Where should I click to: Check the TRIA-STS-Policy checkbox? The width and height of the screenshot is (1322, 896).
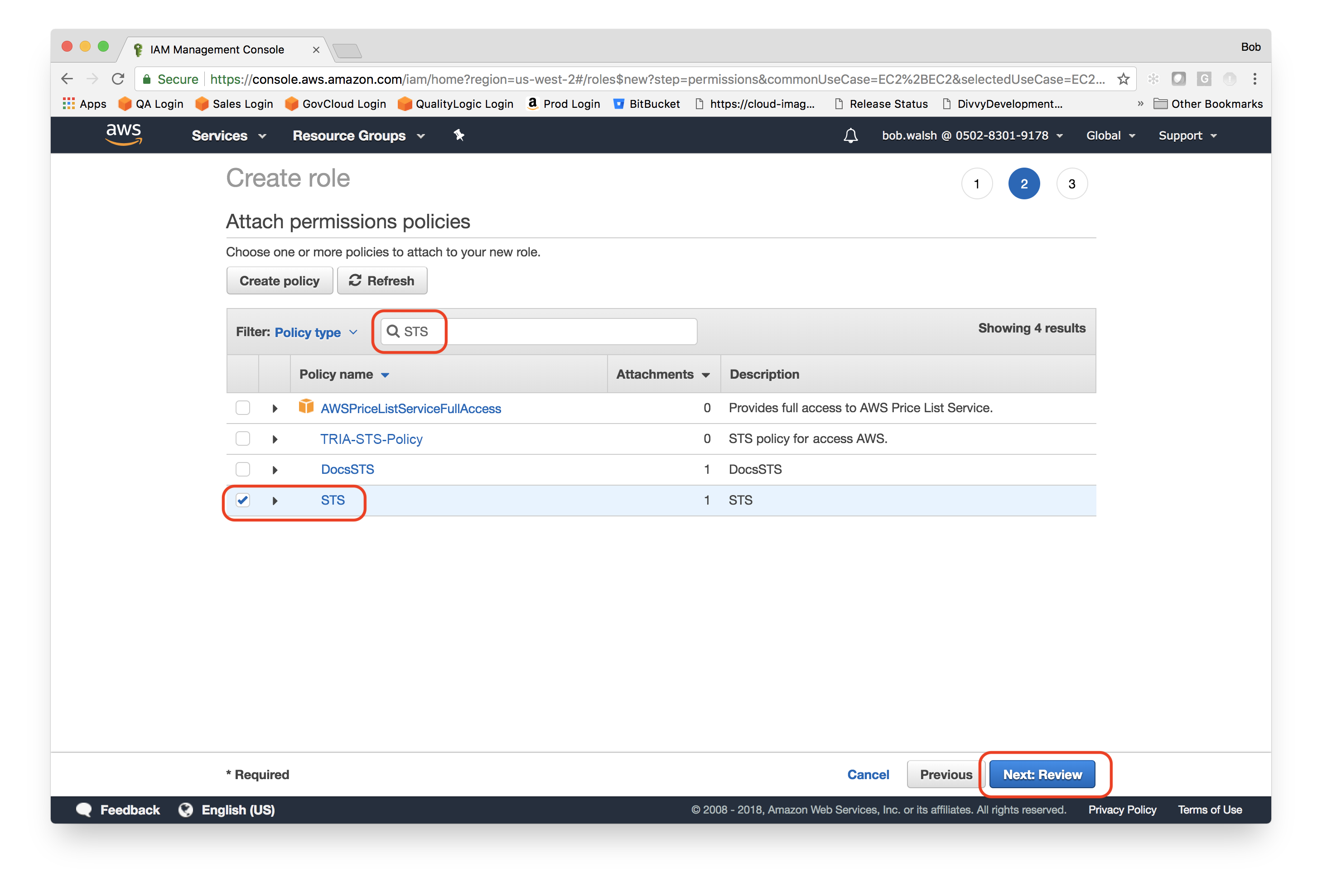click(243, 438)
